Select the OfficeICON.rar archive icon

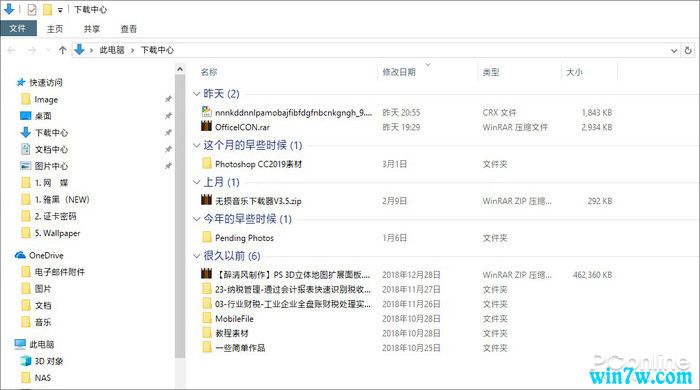[x=206, y=126]
